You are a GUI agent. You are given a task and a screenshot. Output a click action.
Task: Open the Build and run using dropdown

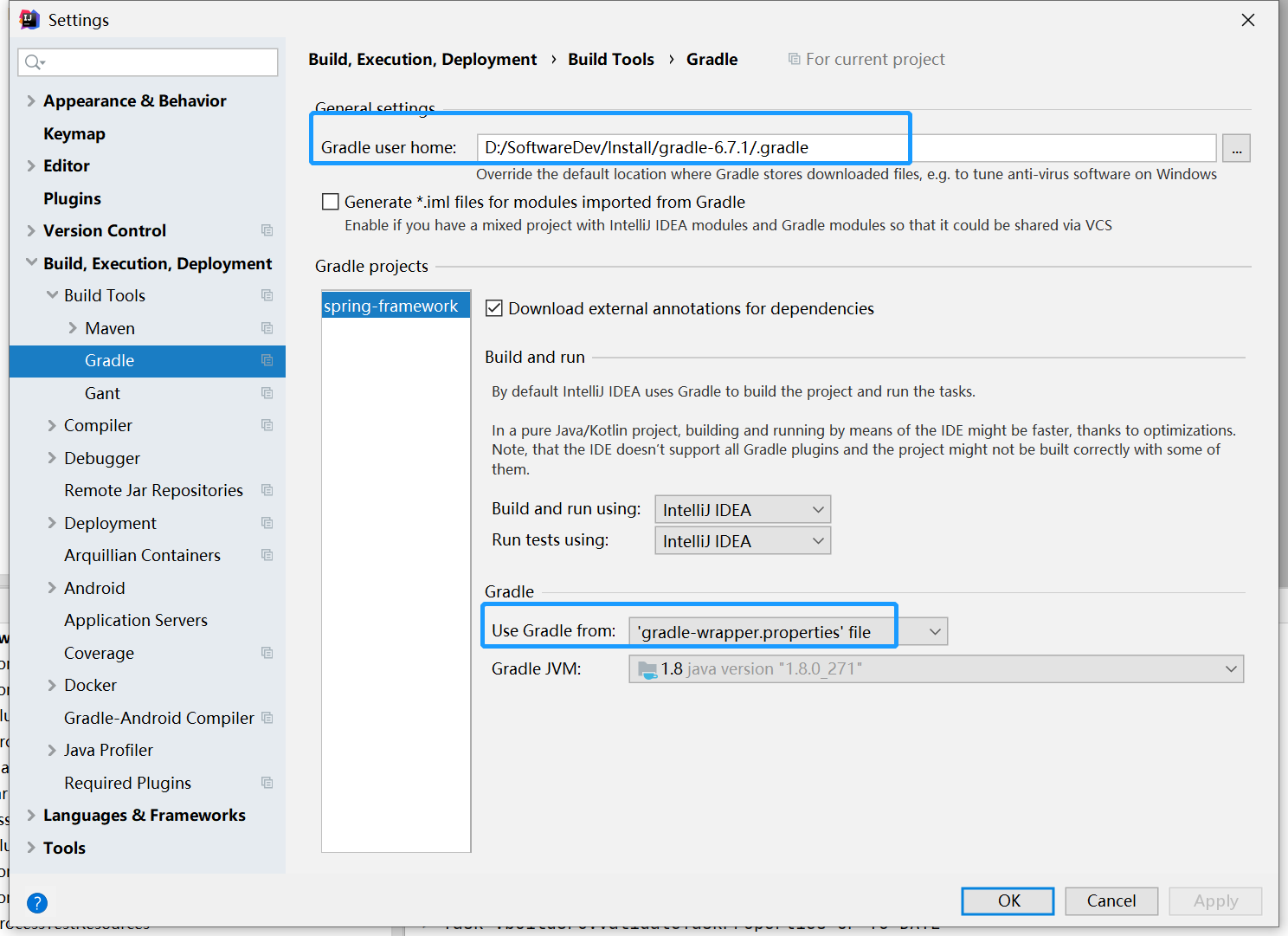[743, 509]
